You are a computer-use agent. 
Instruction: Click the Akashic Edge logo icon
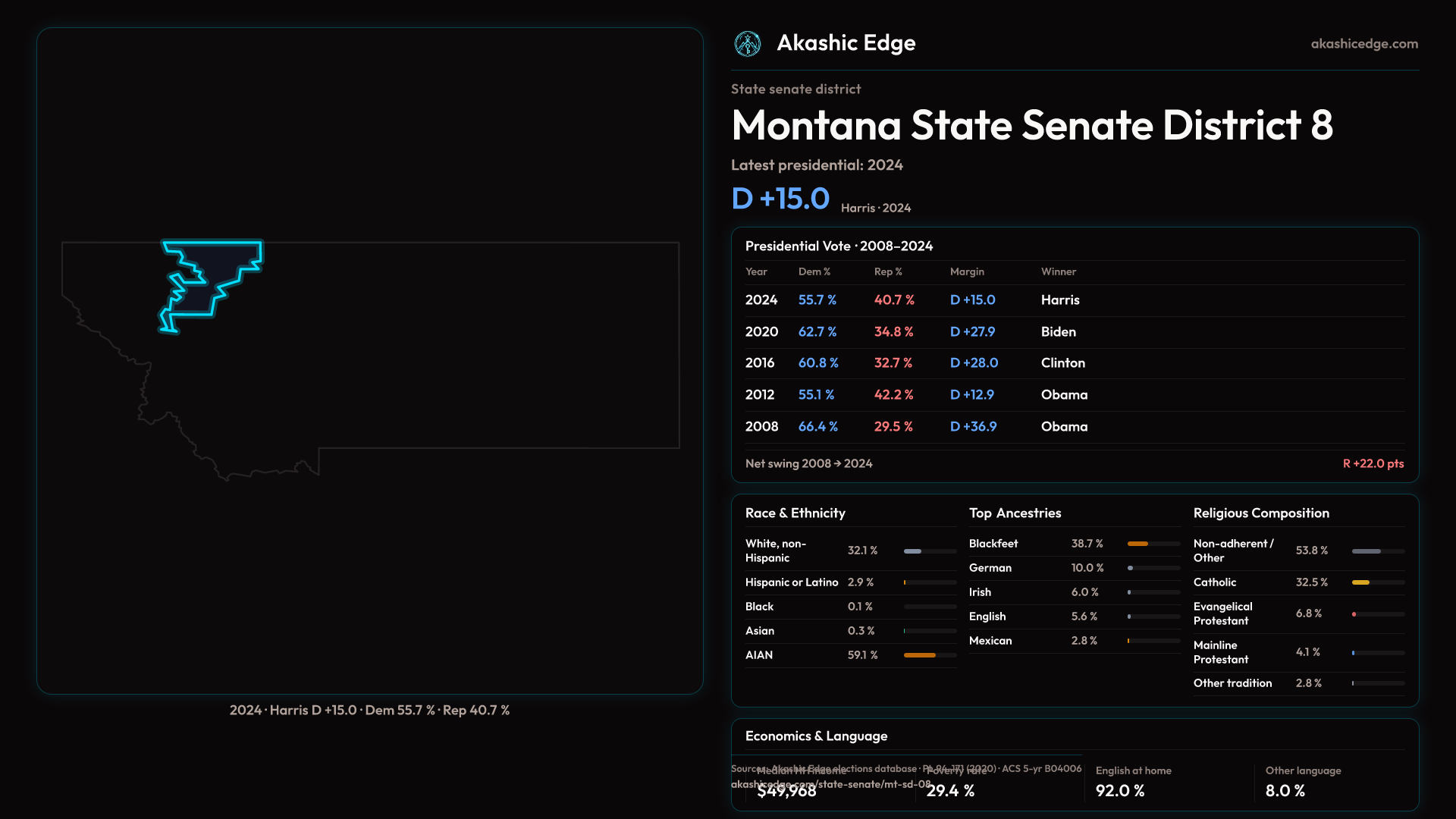coord(748,44)
